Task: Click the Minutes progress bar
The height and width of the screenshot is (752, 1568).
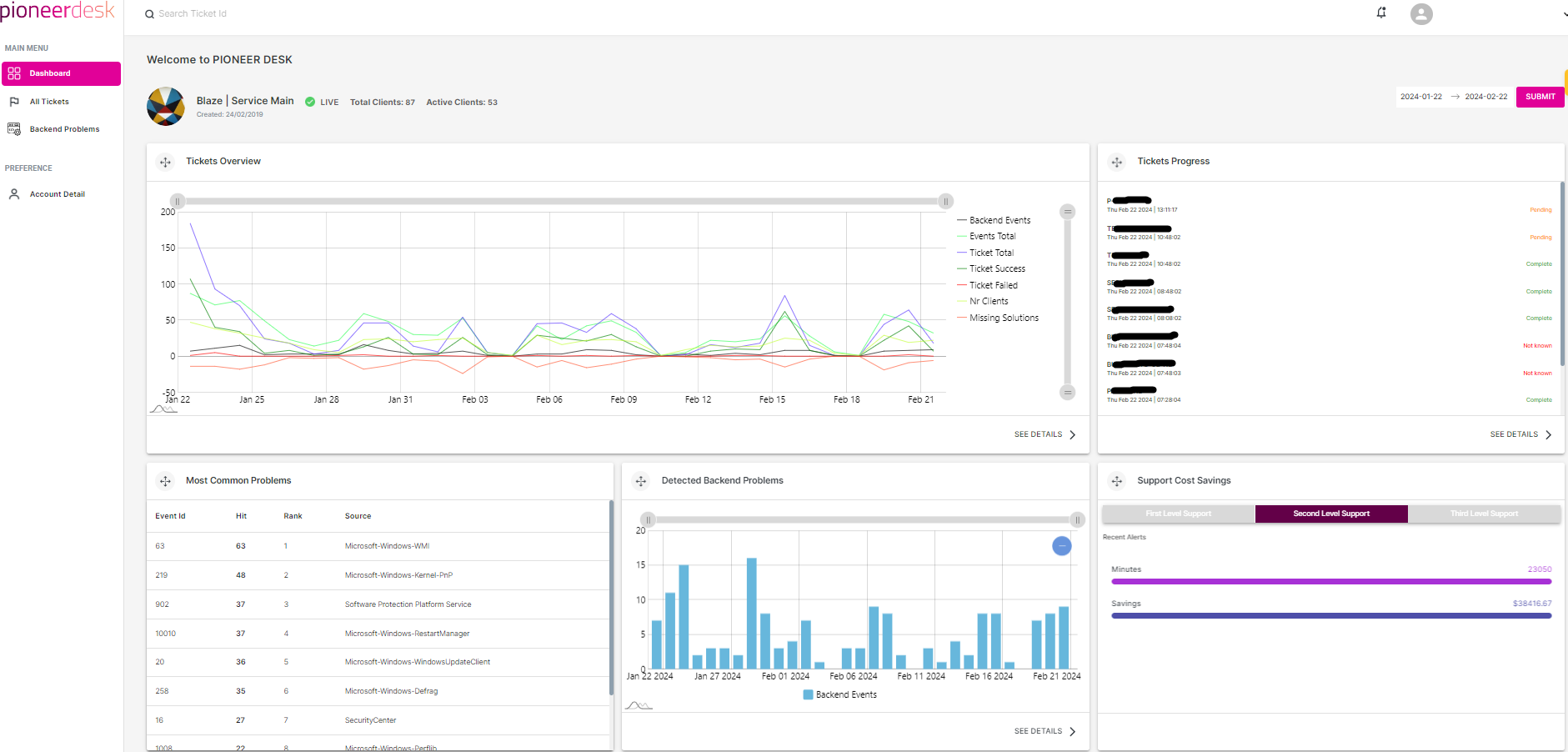Action: [x=1331, y=582]
